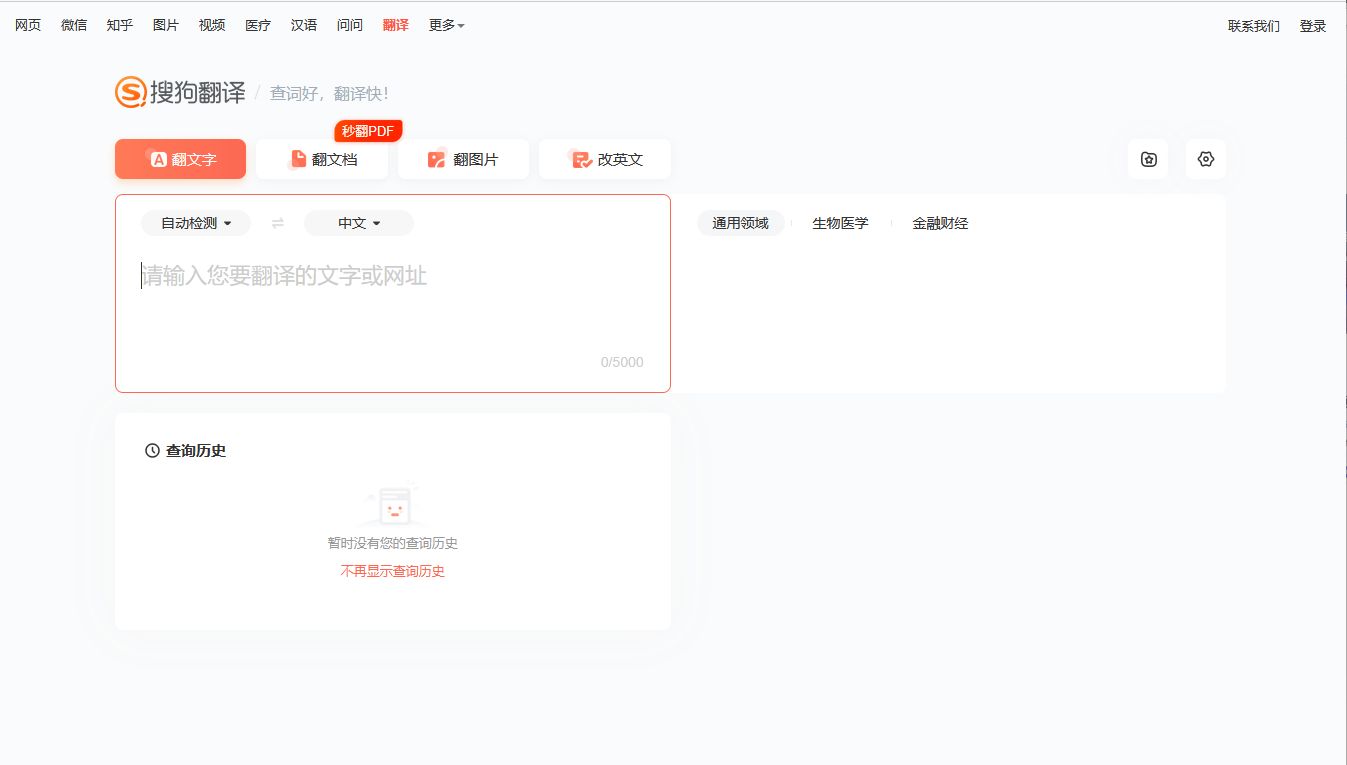Go to 问问 search
The width and height of the screenshot is (1347, 765).
(350, 25)
